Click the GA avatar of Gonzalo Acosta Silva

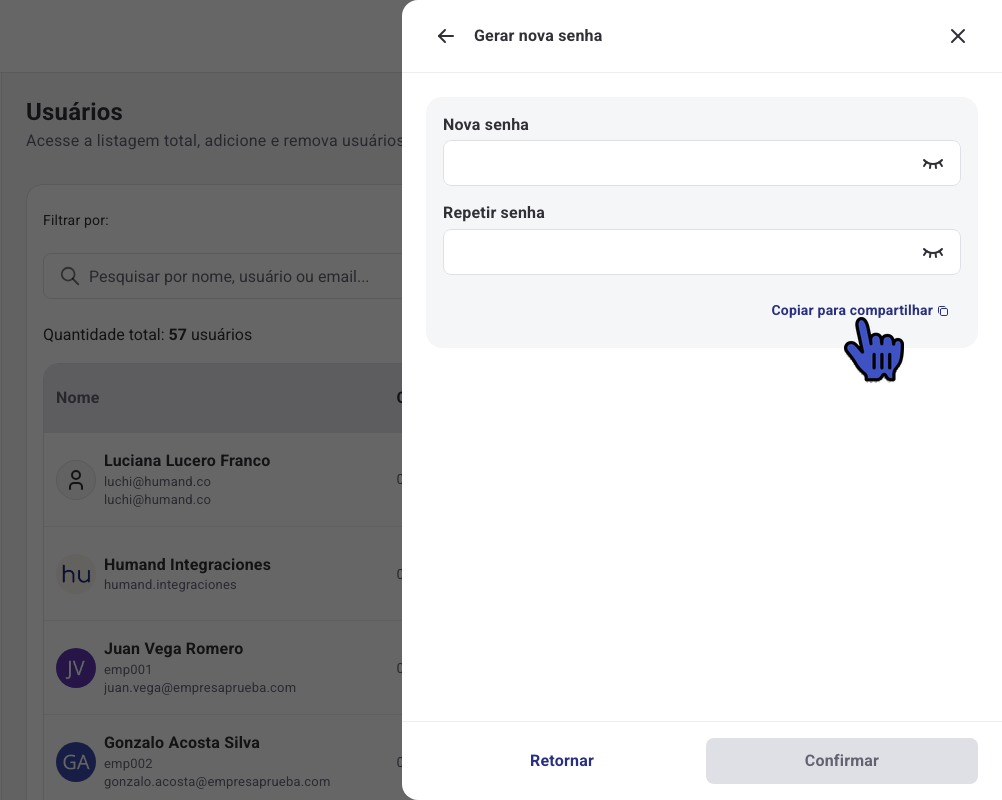click(x=76, y=762)
